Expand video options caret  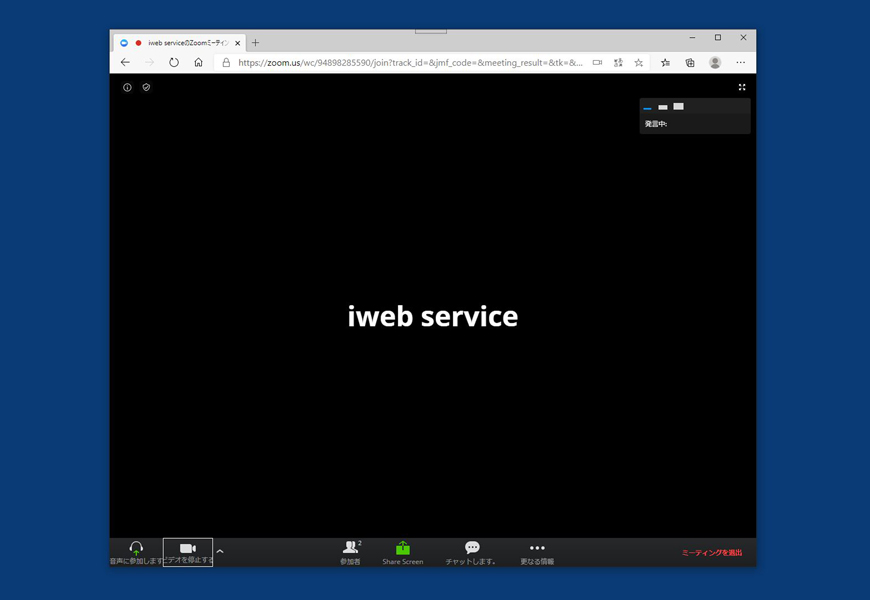220,551
